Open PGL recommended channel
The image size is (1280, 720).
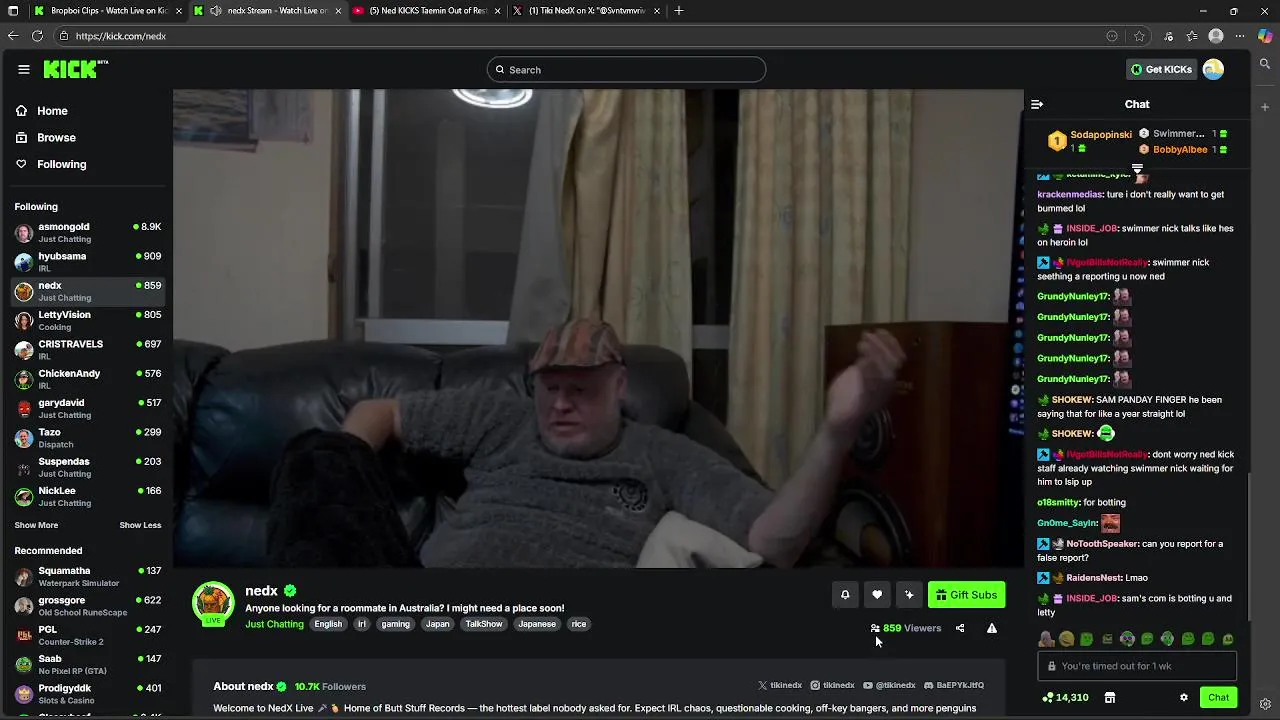coord(88,635)
